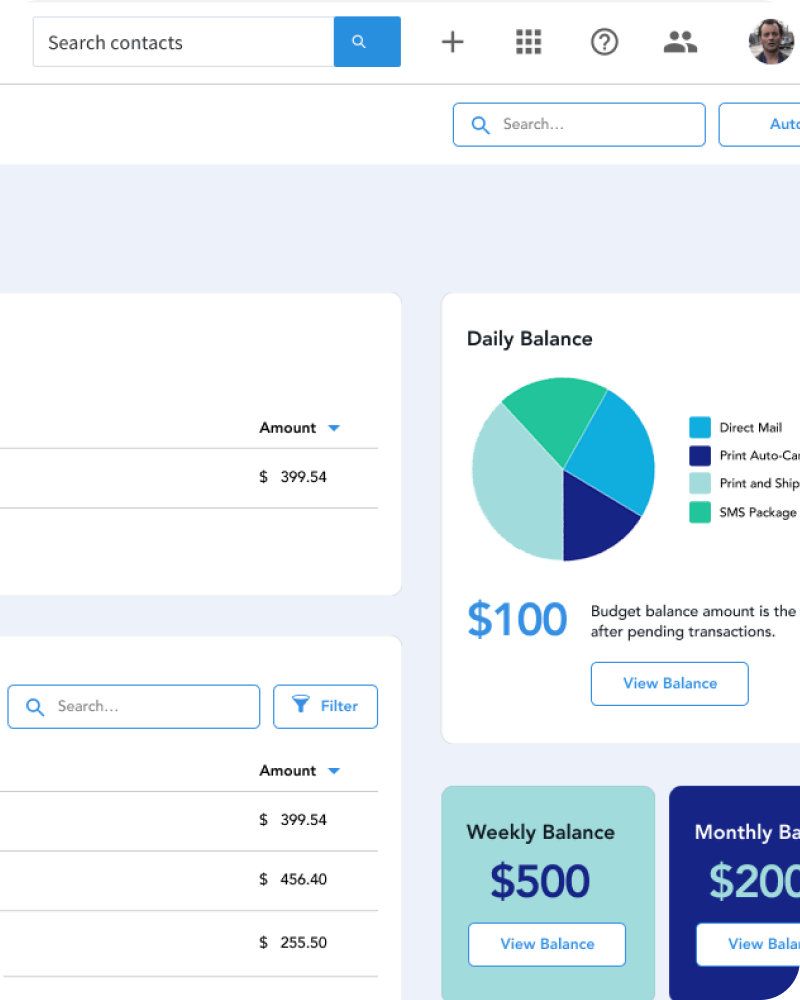Click View Balance on the Weekly Balance card
The image size is (800, 1000).
coord(546,944)
